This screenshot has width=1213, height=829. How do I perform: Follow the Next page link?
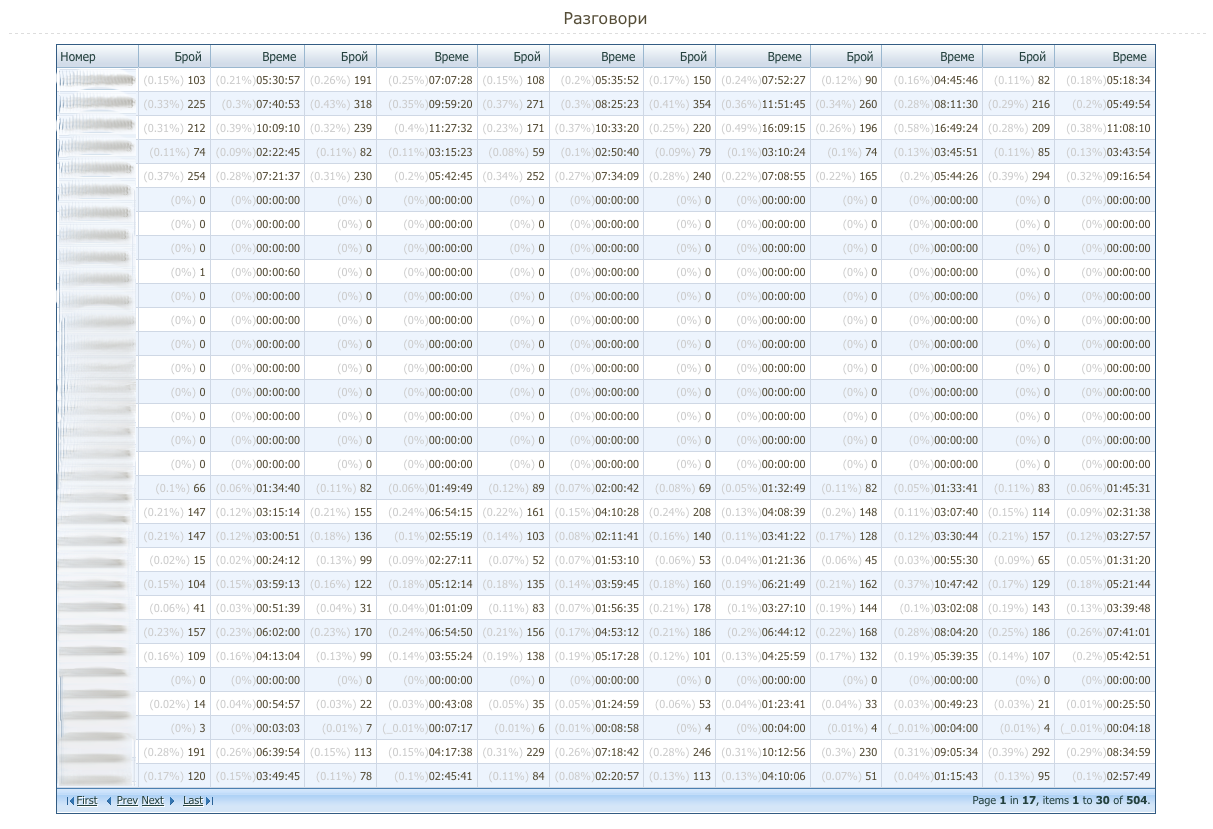point(152,801)
